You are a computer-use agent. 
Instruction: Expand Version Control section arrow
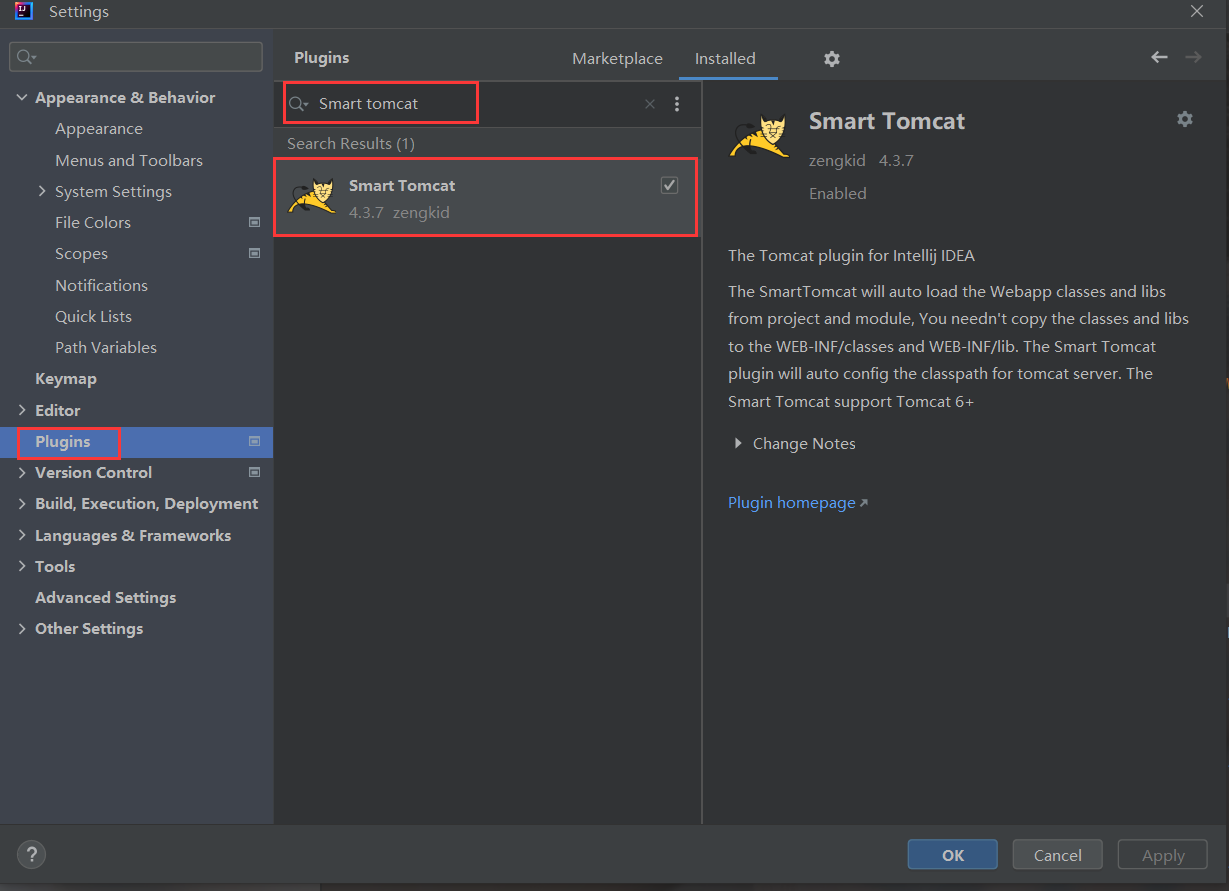pos(22,472)
